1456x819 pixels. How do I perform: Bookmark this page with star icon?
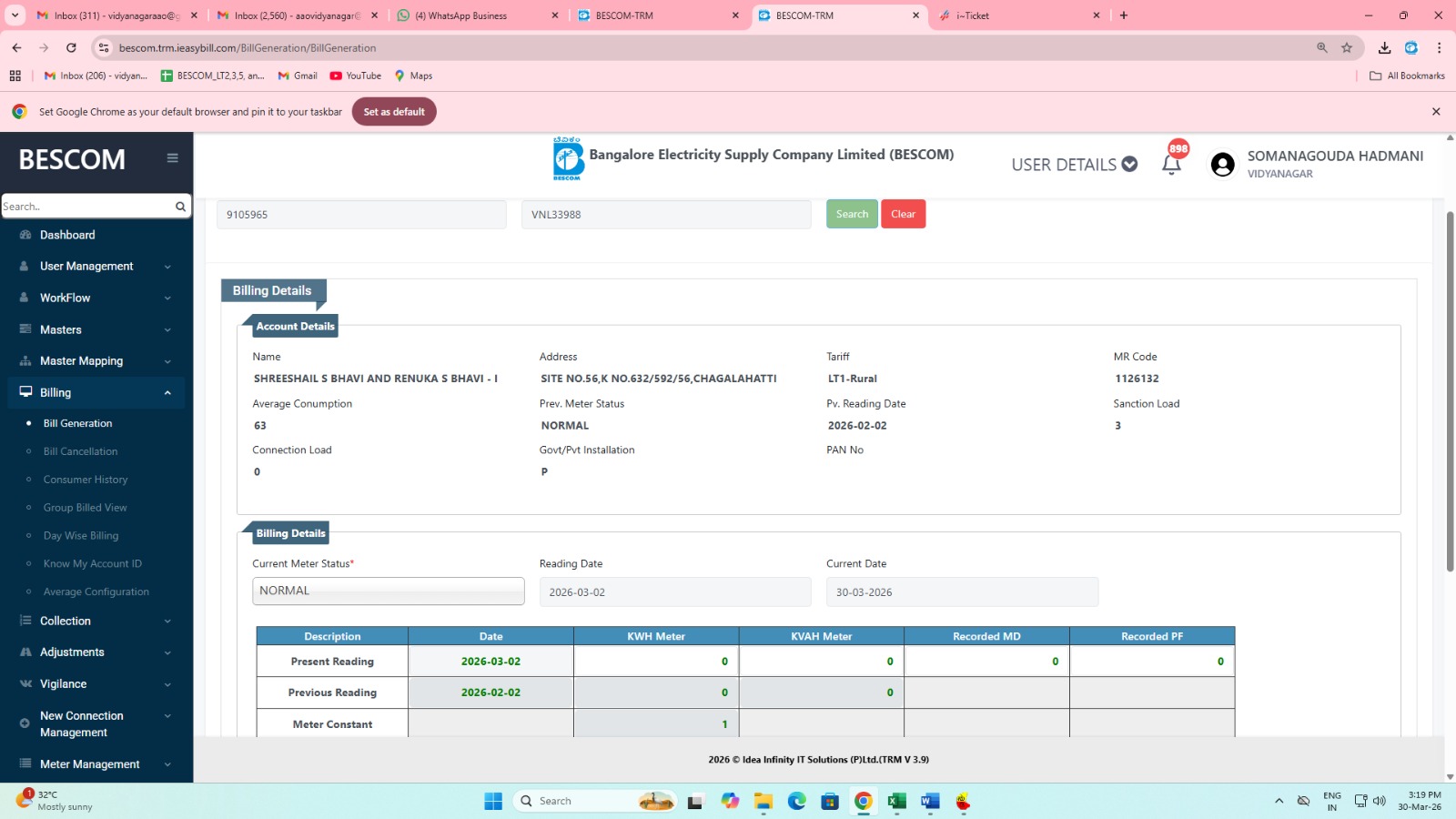pos(1347,48)
